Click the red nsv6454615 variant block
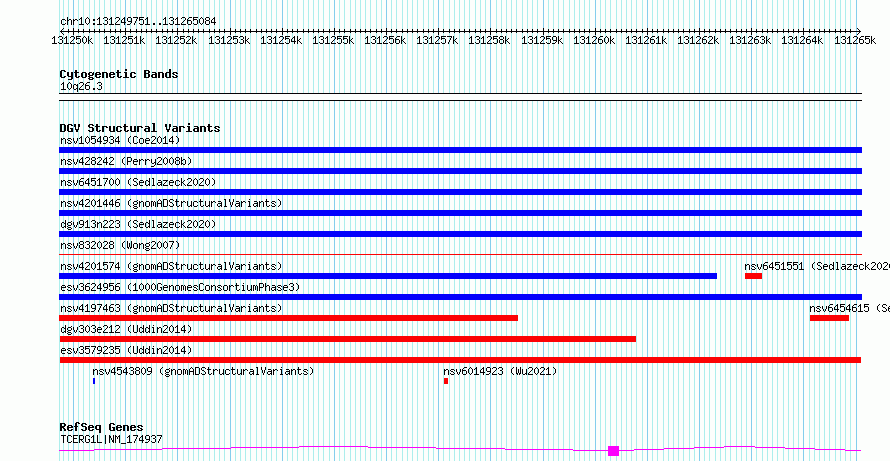The height and width of the screenshot is (461, 890). click(x=829, y=318)
